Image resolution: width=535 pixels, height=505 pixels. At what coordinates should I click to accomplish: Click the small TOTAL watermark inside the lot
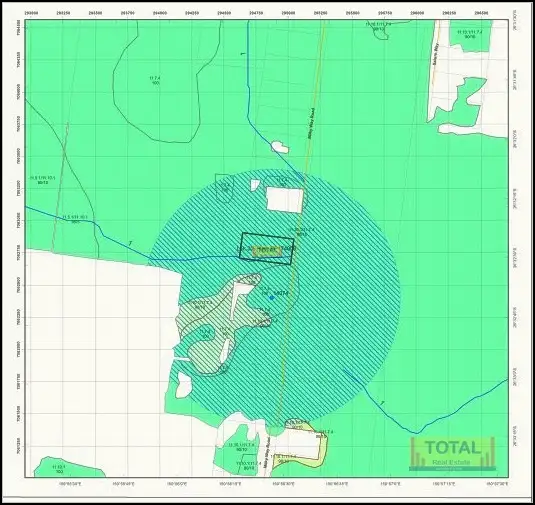(267, 251)
